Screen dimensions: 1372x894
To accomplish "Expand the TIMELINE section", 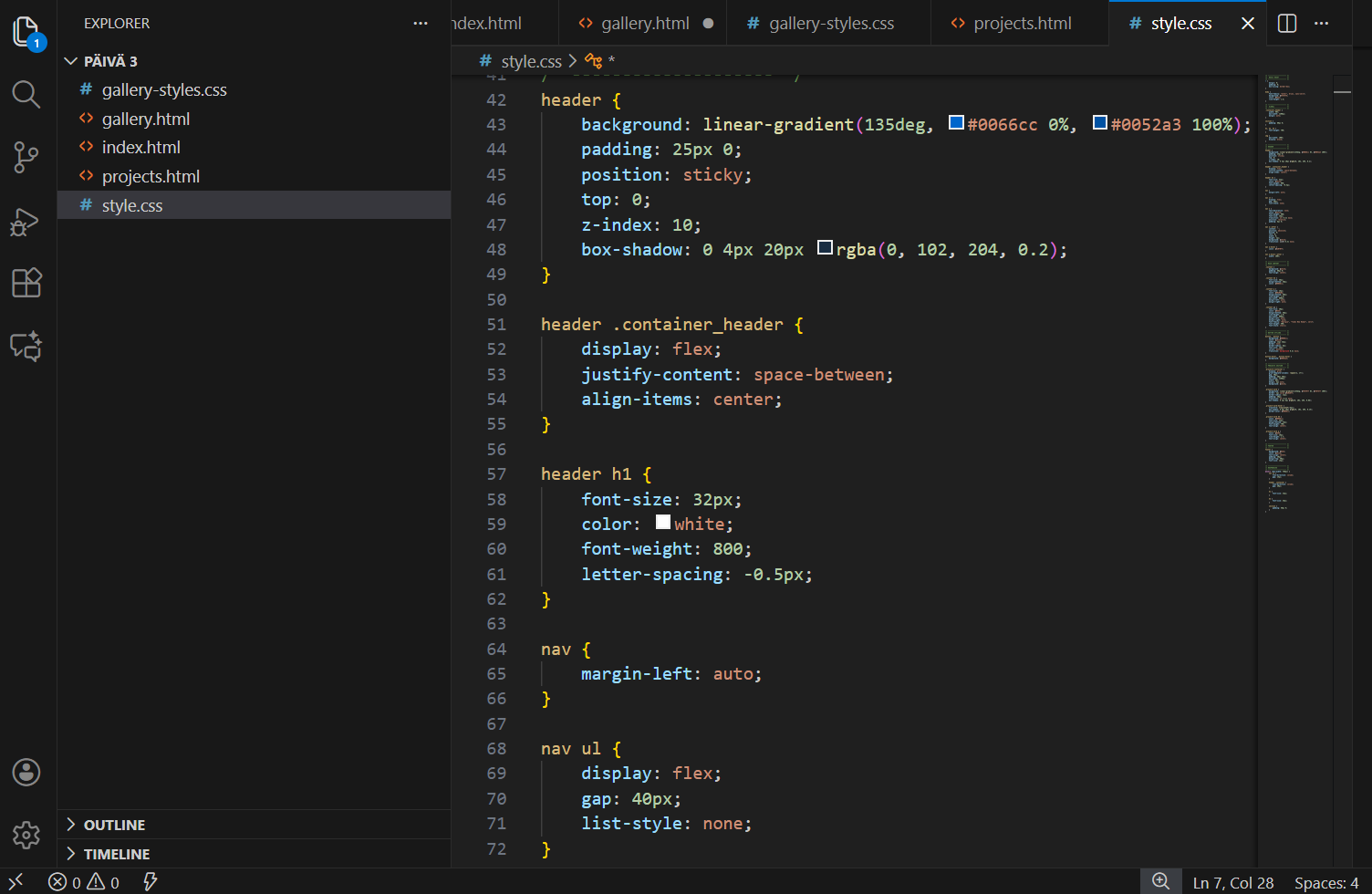I will click(x=116, y=854).
